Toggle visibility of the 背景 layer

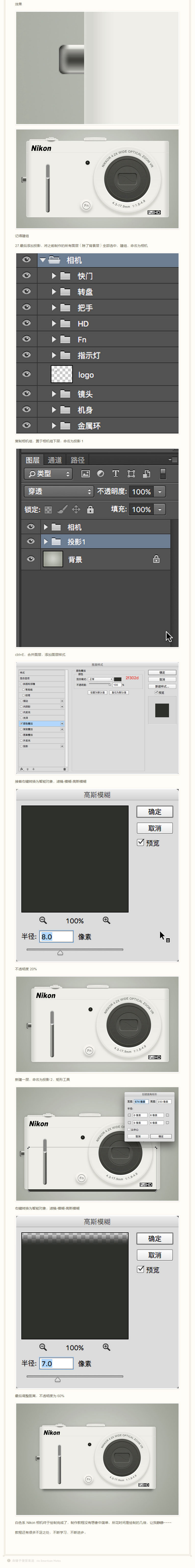(x=30, y=559)
